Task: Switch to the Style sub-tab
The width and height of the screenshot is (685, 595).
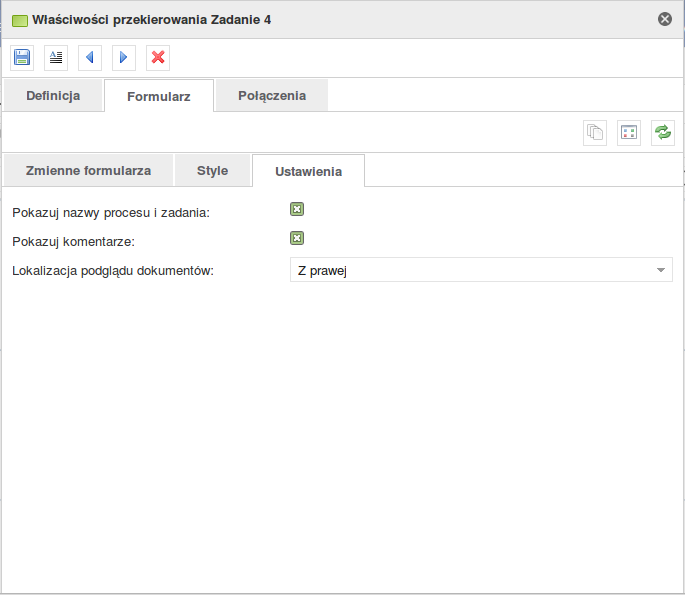Action: pos(212,171)
